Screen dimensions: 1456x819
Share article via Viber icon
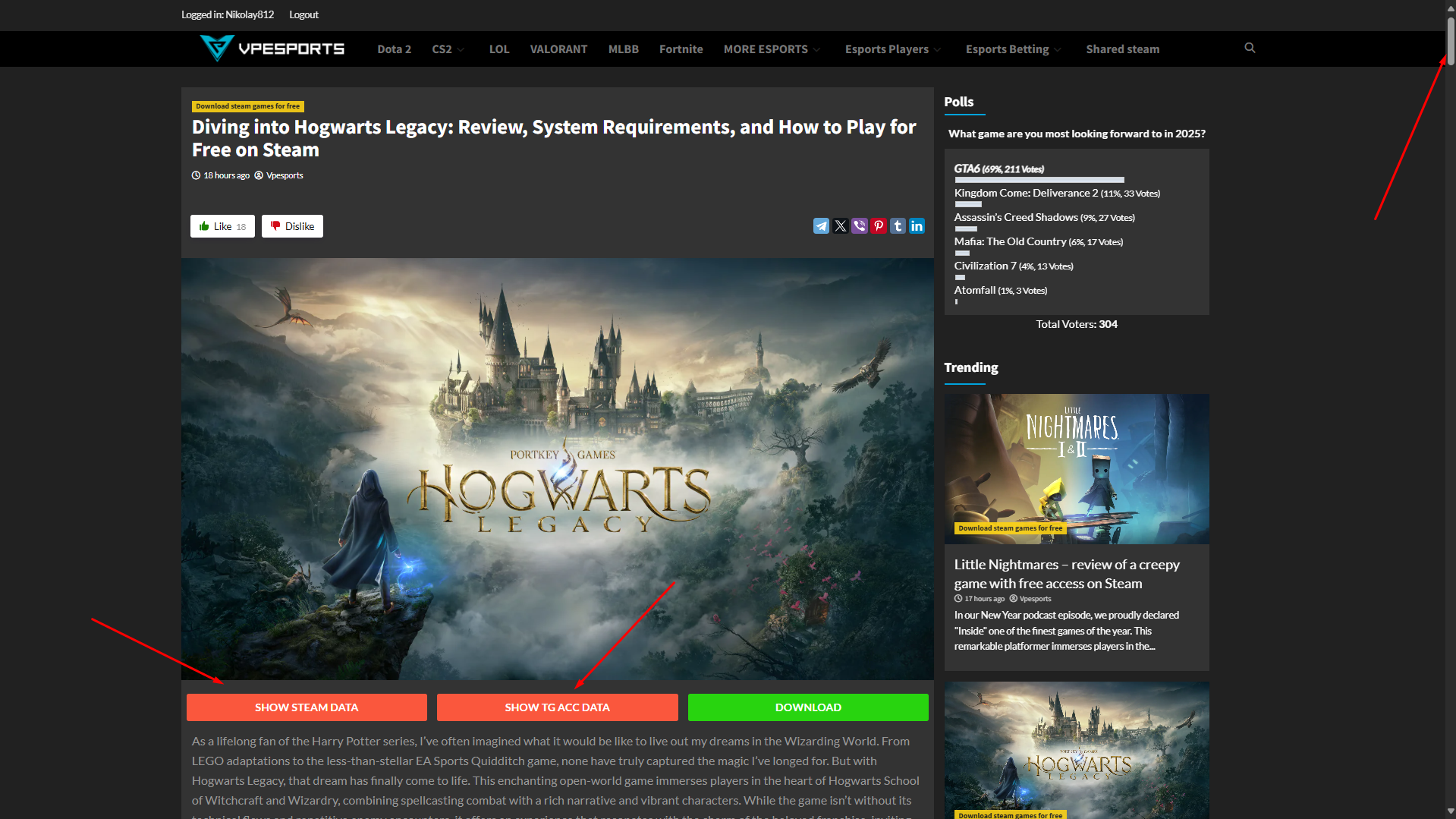point(860,226)
